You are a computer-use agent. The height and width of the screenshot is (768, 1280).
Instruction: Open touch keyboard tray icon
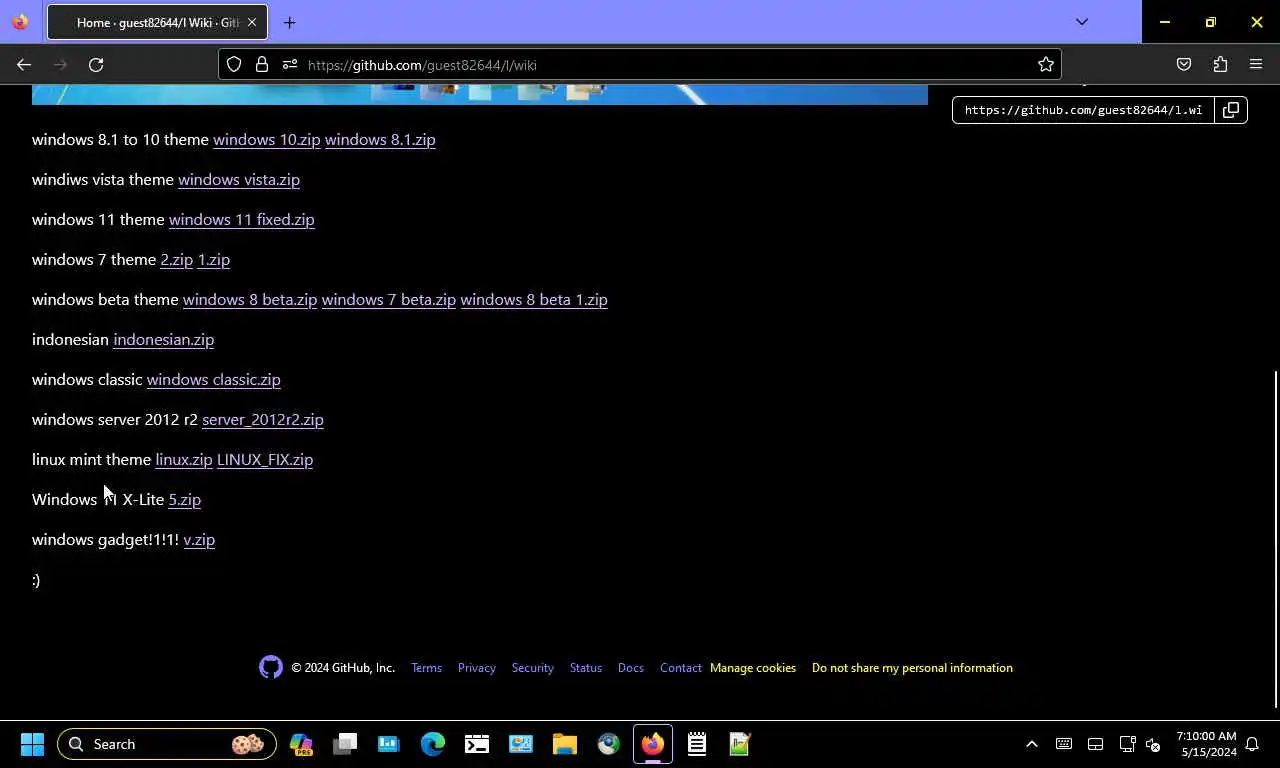pos(1064,744)
